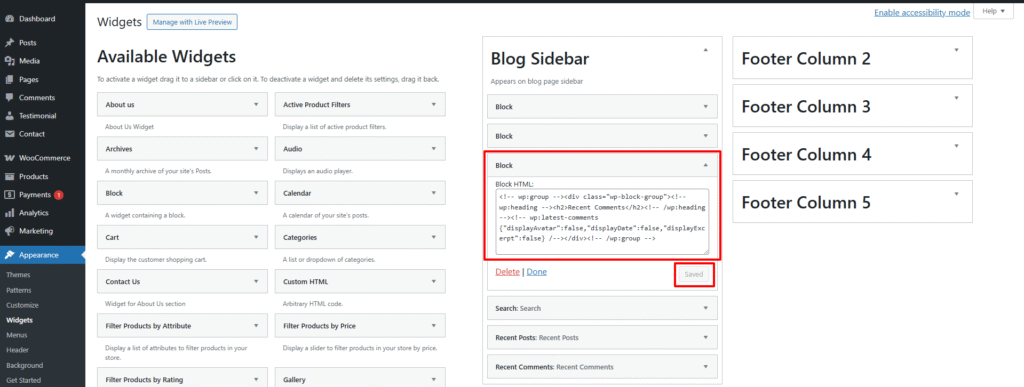The image size is (1024, 387).
Task: Click the Posts pin icon
Action: pyautogui.click(x=9, y=43)
